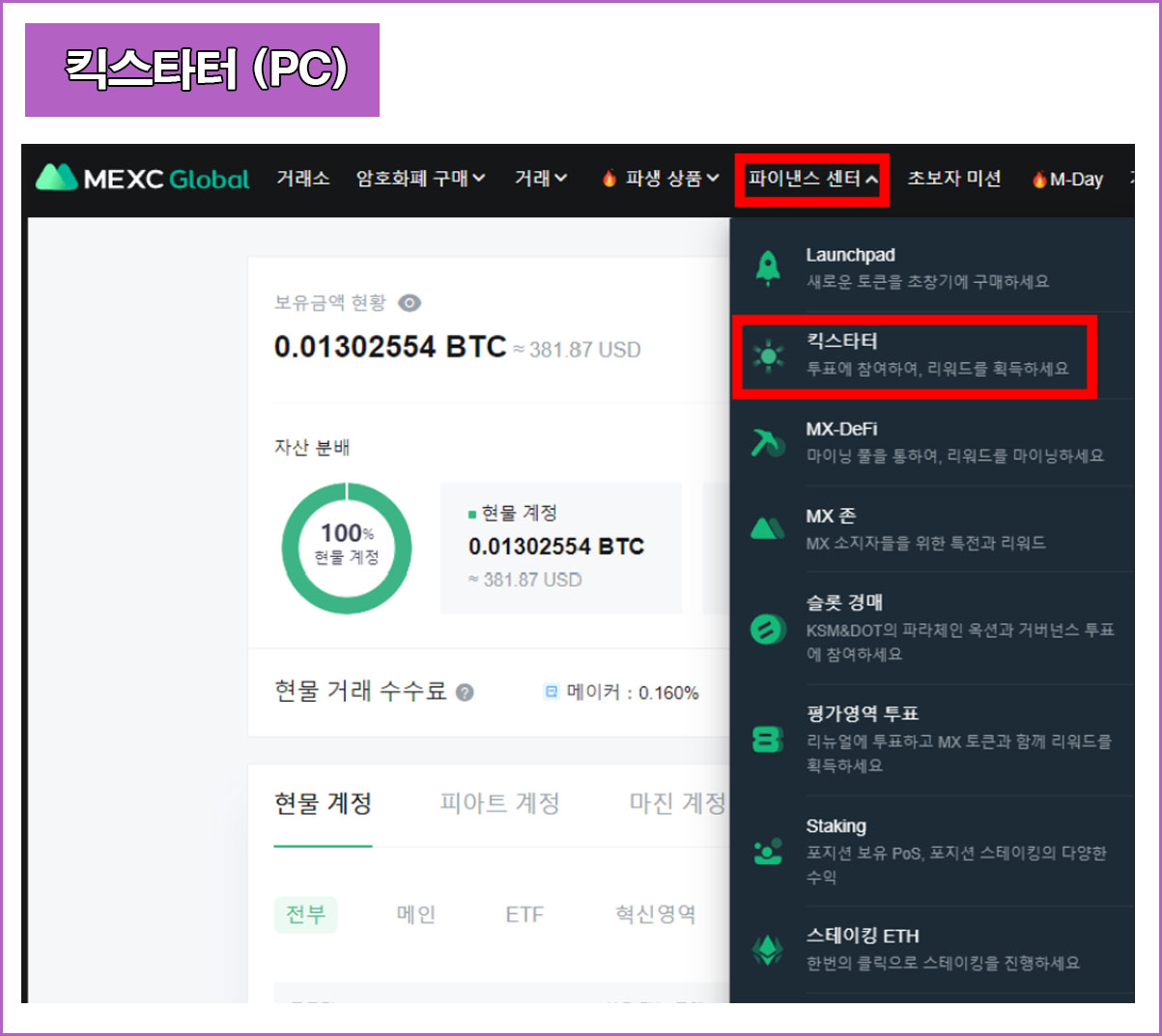Viewport: 1162px width, 1036px height.
Task: Click the 보유금액 현황 label
Action: 329,303
